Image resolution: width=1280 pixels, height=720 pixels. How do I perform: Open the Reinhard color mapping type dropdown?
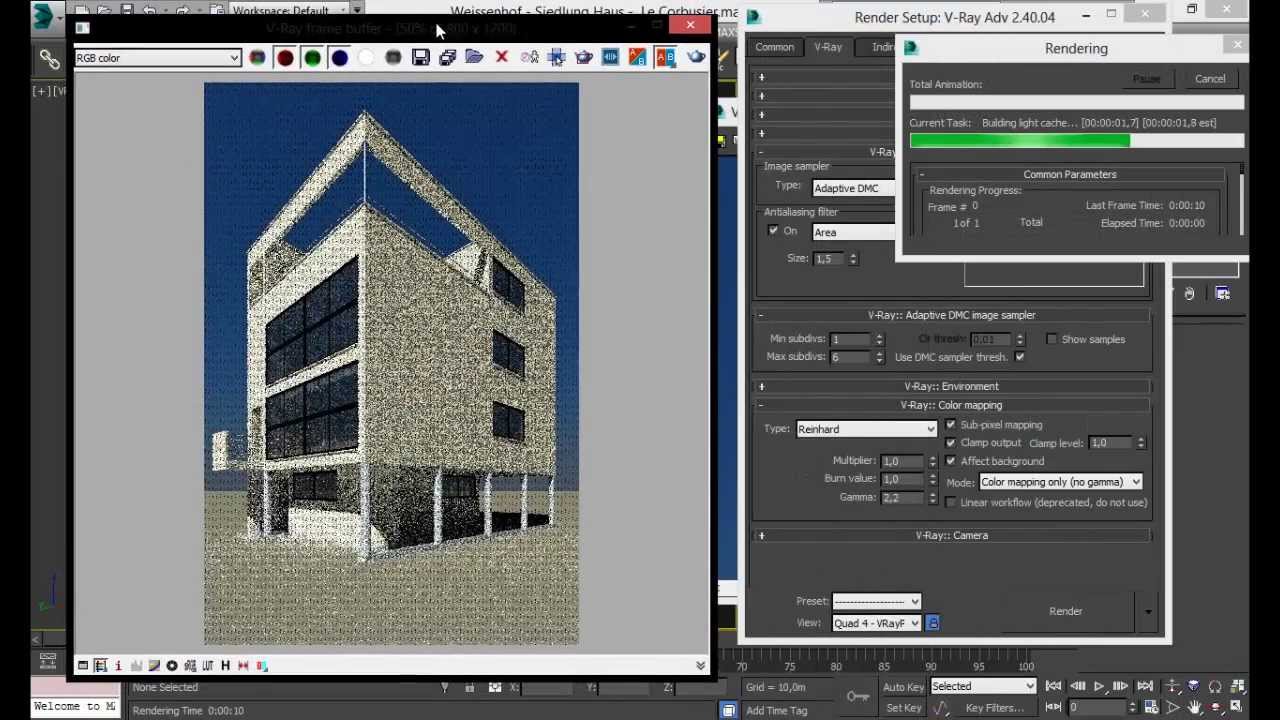[x=866, y=429]
